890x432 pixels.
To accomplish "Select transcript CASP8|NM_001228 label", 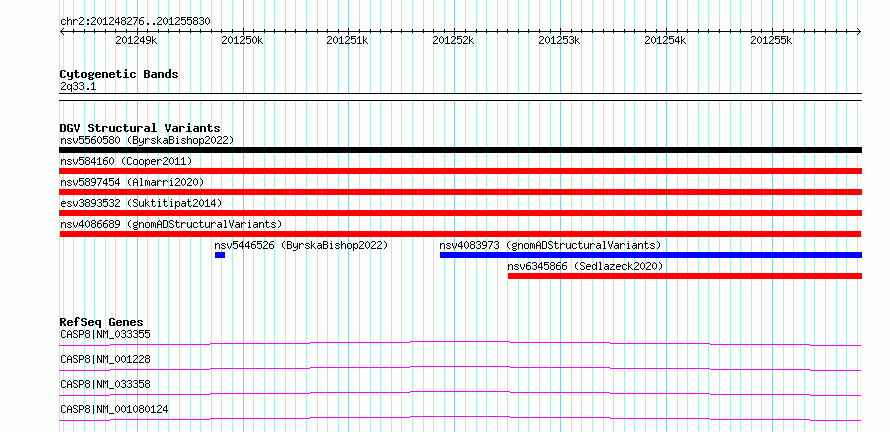I will (x=105, y=359).
